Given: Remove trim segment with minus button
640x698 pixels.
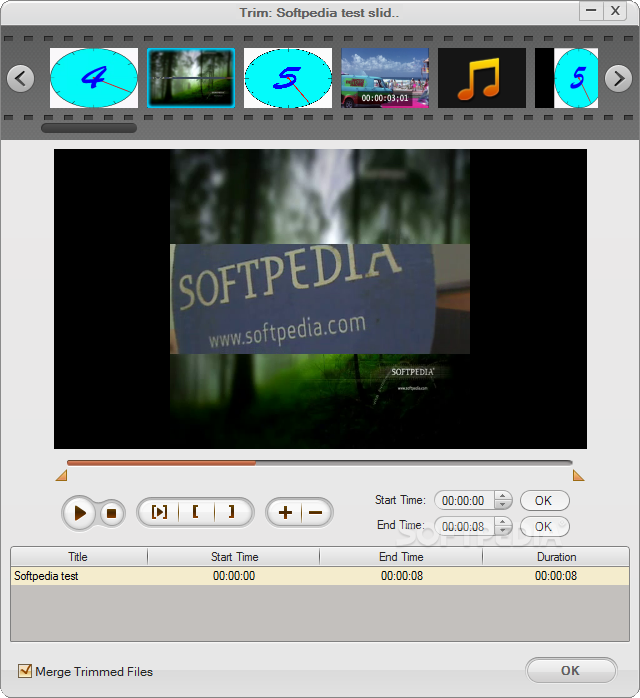Looking at the screenshot, I should (x=316, y=512).
